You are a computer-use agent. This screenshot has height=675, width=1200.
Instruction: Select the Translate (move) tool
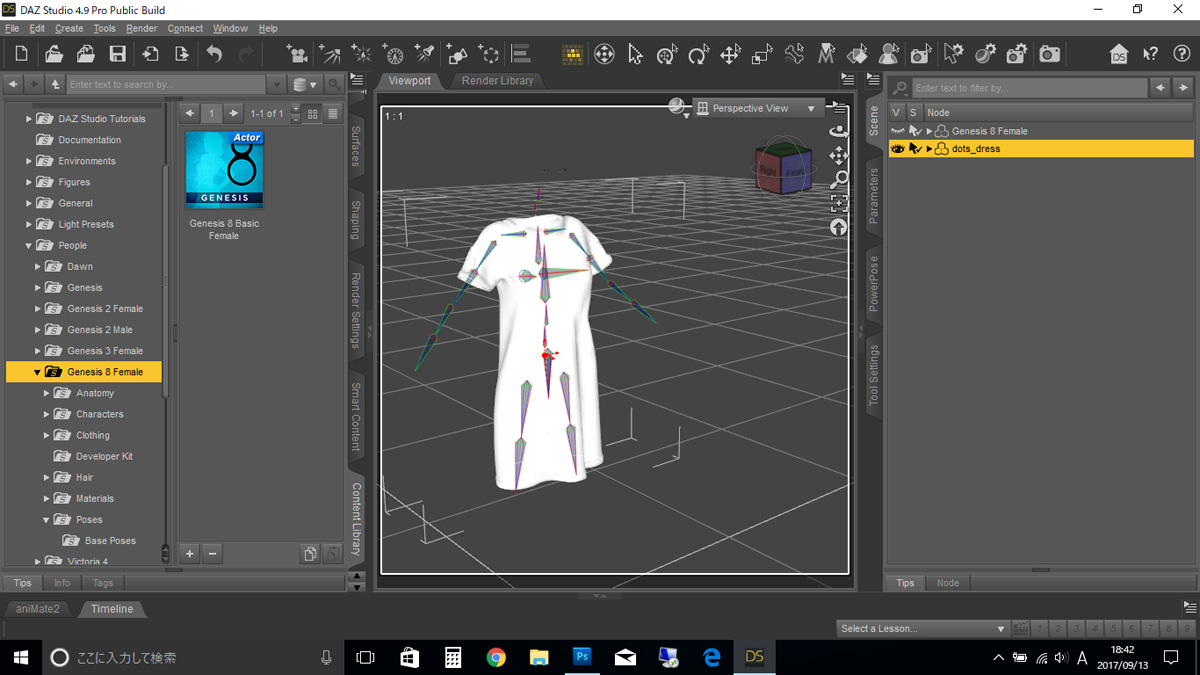tap(730, 54)
